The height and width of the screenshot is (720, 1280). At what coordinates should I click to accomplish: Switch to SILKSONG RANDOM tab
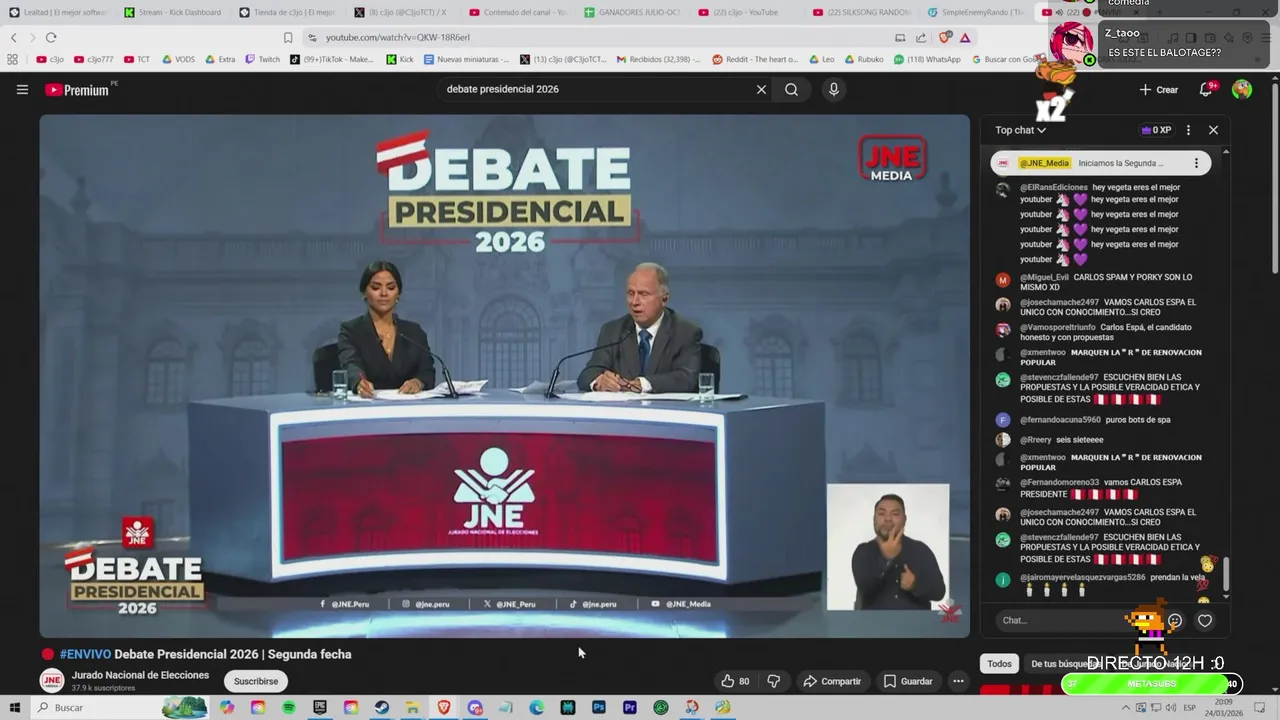pos(861,12)
